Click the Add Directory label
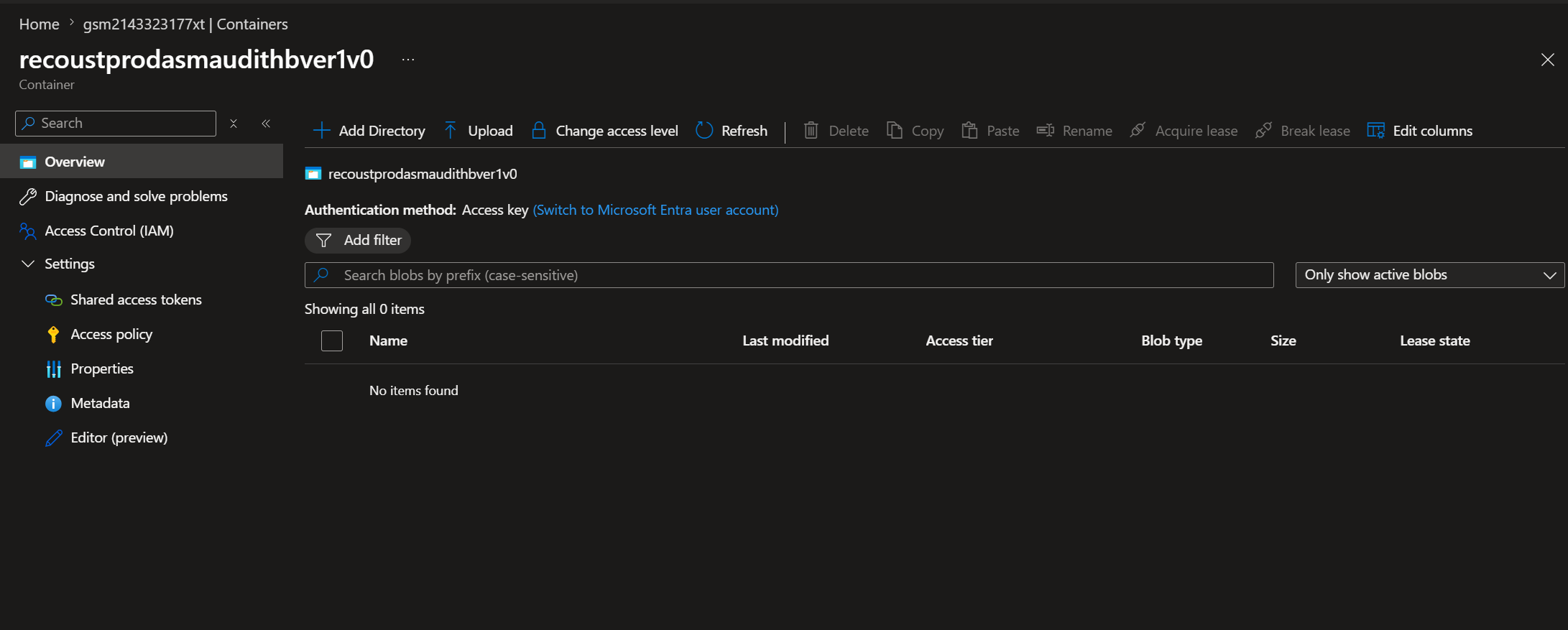This screenshot has width=1568, height=630. click(x=382, y=131)
